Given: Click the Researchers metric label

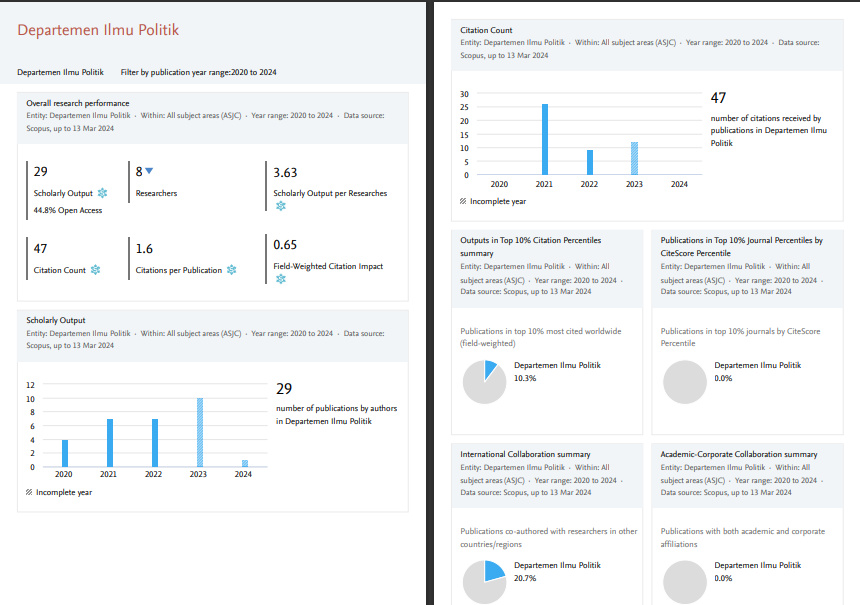Looking at the screenshot, I should pos(156,193).
